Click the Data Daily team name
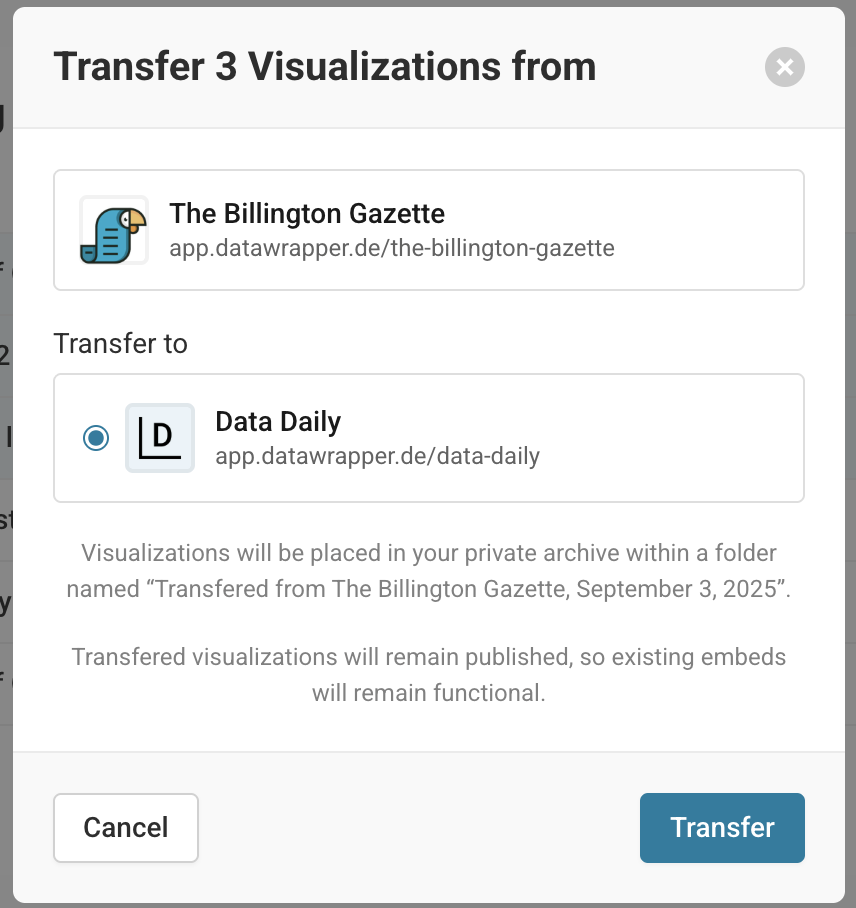Screen dimensions: 856x908 [278, 421]
